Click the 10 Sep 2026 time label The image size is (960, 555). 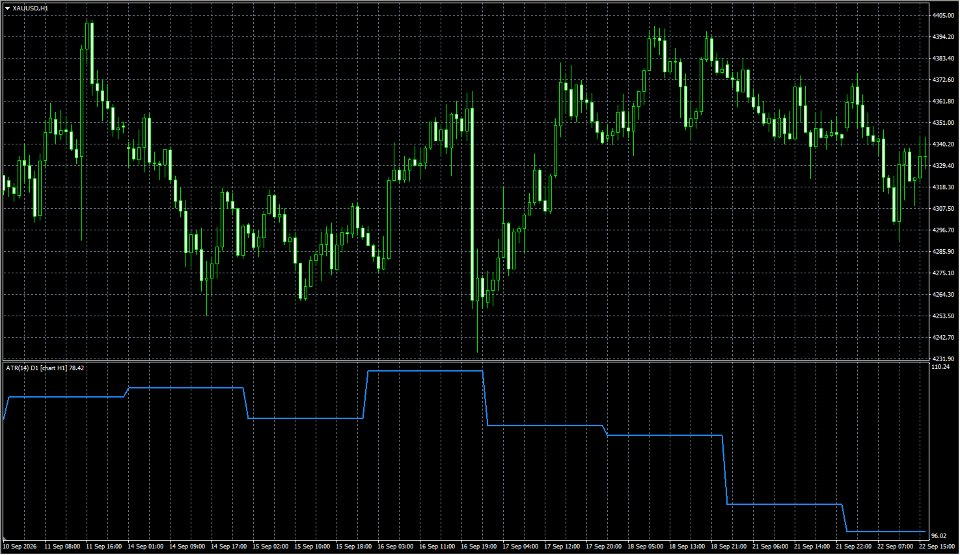click(x=20, y=546)
